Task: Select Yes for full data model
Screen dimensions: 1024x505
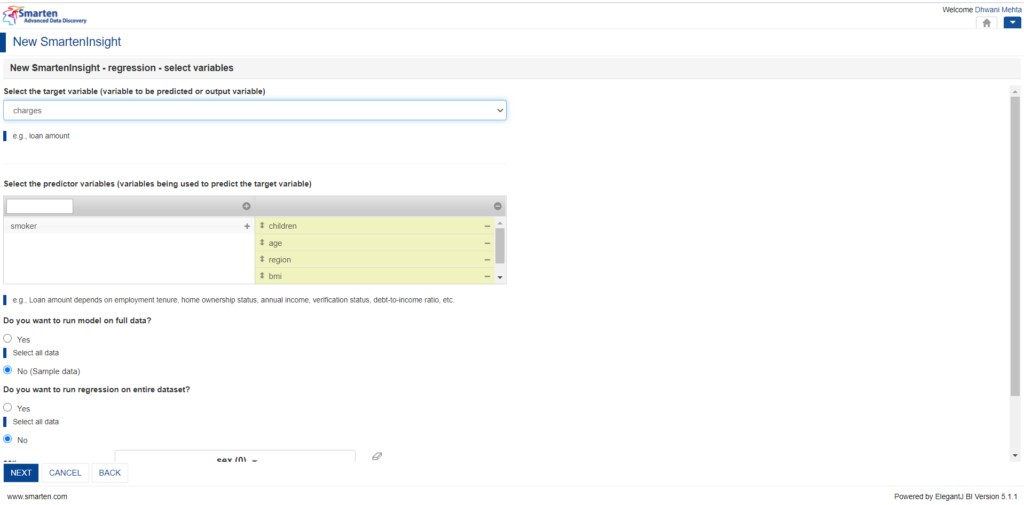Action: point(8,338)
